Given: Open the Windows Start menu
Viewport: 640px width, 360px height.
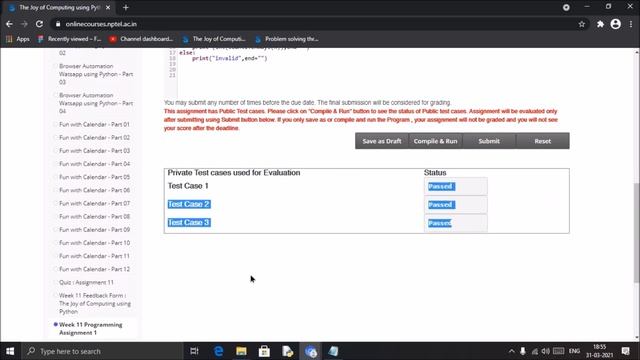Looking at the screenshot, I should pyautogui.click(x=10, y=351).
